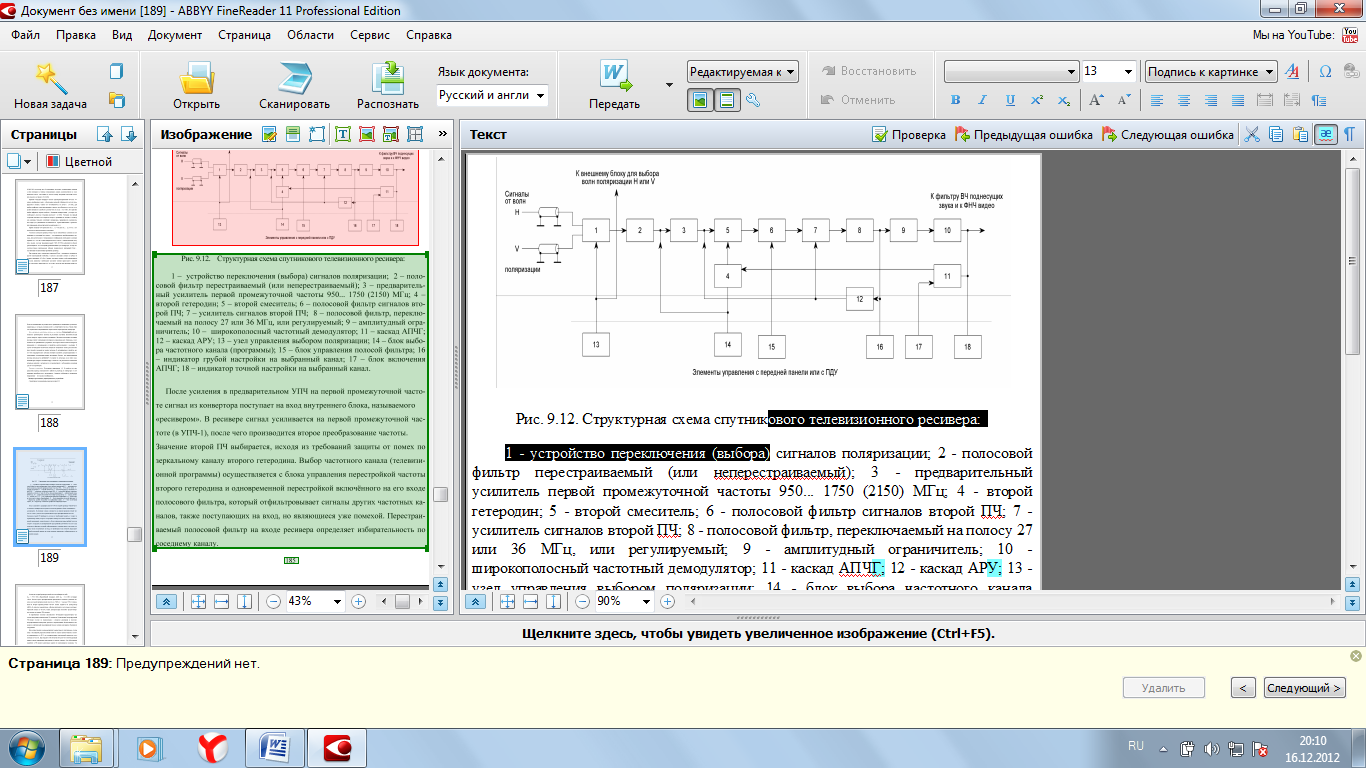Apply bold formatting

[955, 100]
